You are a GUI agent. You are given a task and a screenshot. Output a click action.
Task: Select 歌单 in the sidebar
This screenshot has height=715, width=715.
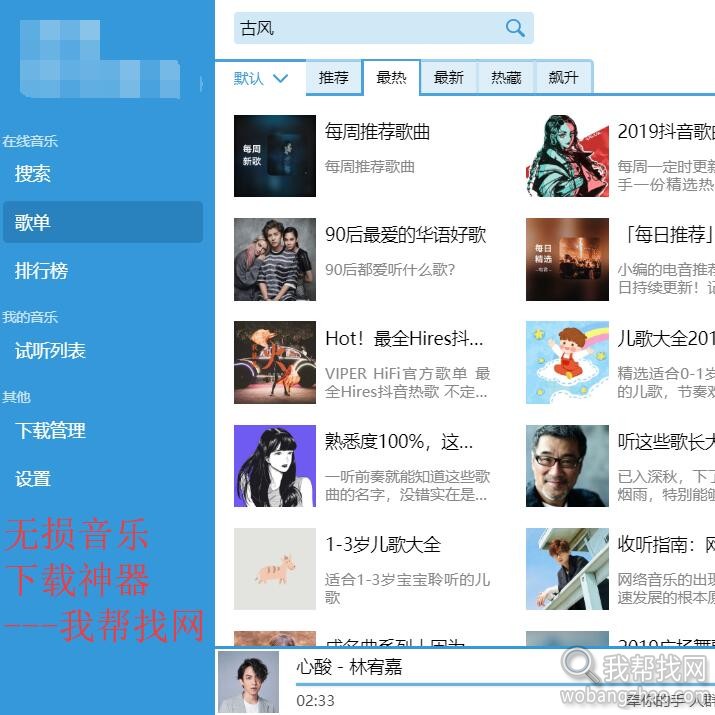click(x=102, y=223)
